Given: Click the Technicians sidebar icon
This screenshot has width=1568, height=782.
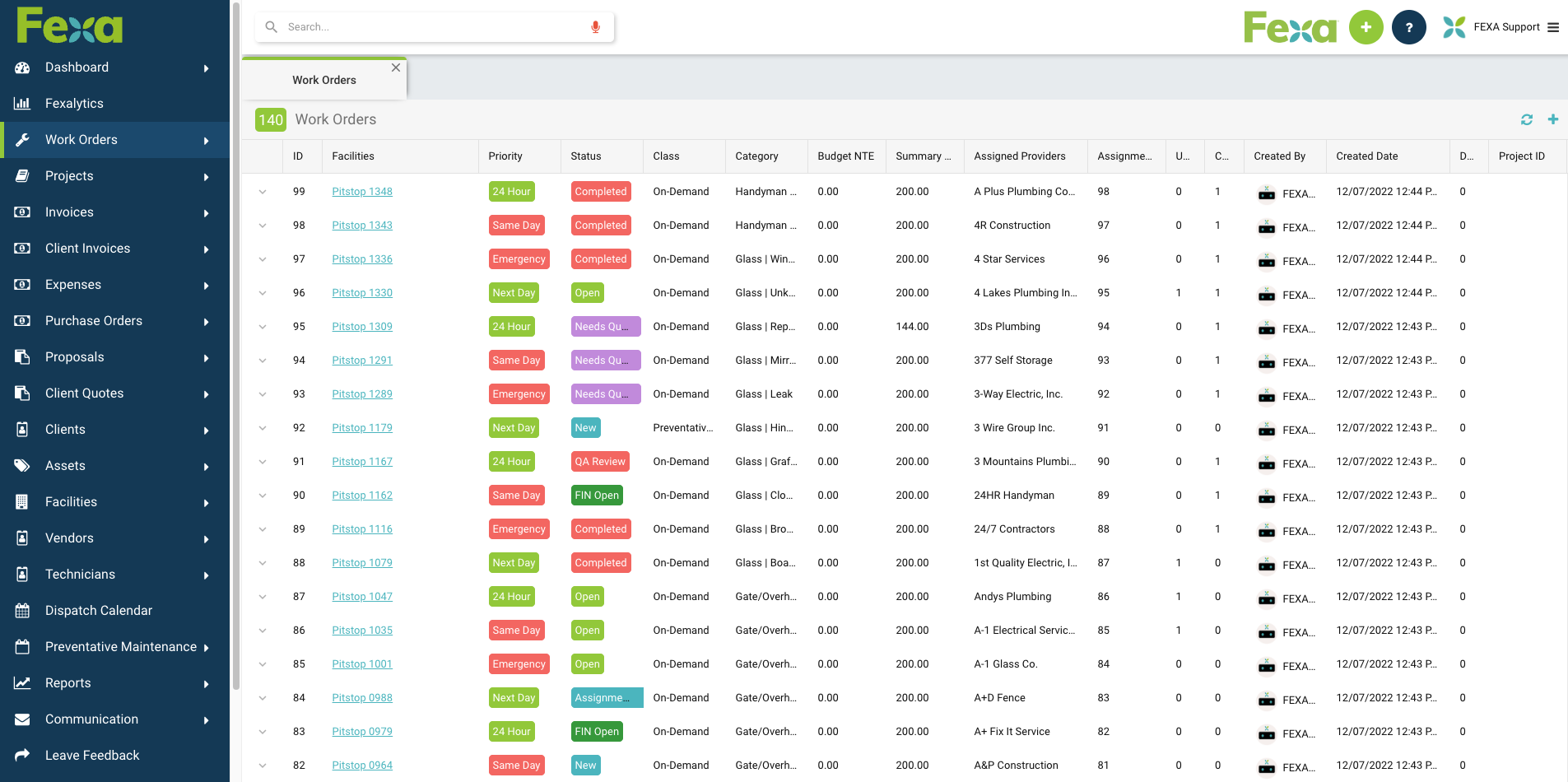Looking at the screenshot, I should point(21,574).
